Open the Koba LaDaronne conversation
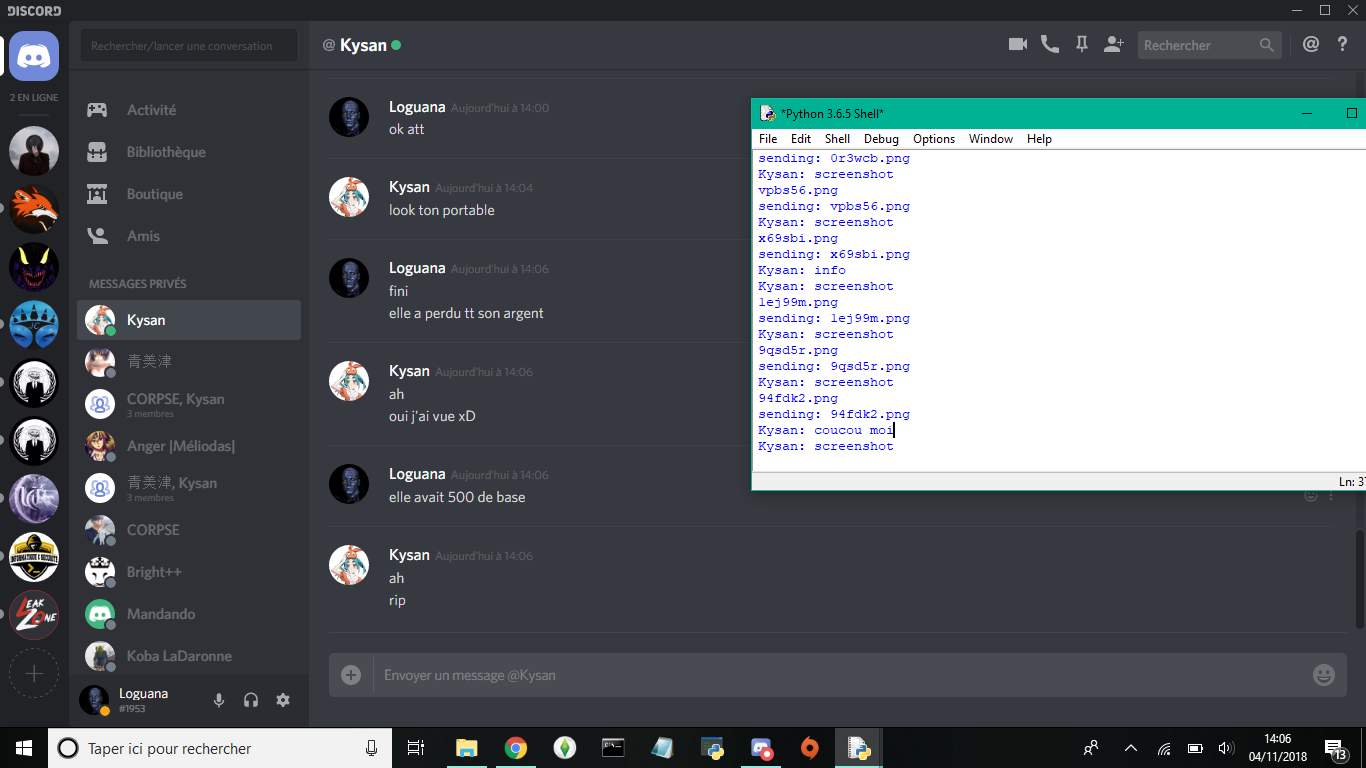The width and height of the screenshot is (1366, 768). pos(189,656)
